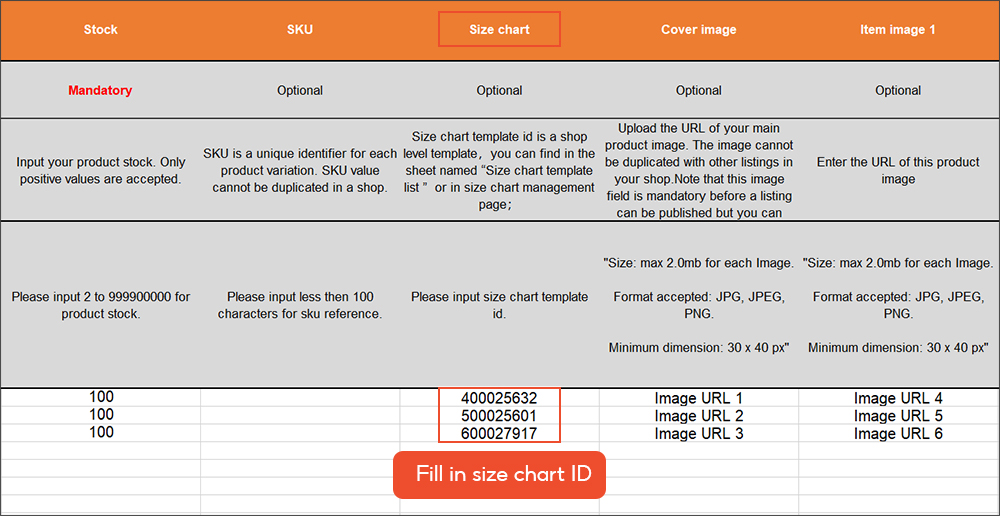1000x516 pixels.
Task: Select the stock cell in the 400025632 row
Action: (100, 397)
